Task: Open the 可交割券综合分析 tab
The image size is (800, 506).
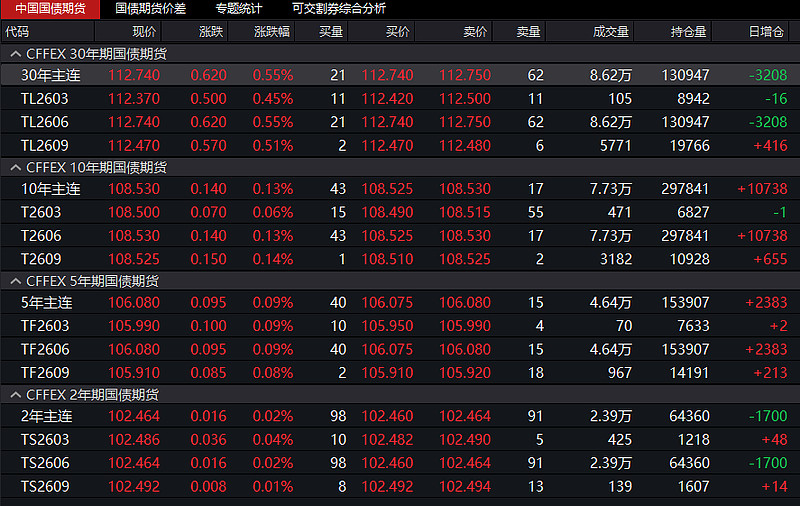Action: pyautogui.click(x=339, y=9)
